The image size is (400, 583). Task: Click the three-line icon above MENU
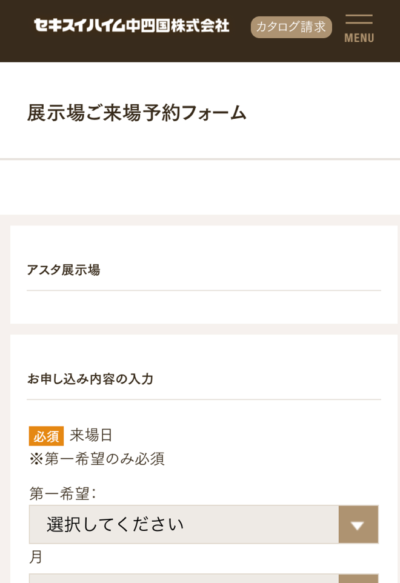click(359, 19)
